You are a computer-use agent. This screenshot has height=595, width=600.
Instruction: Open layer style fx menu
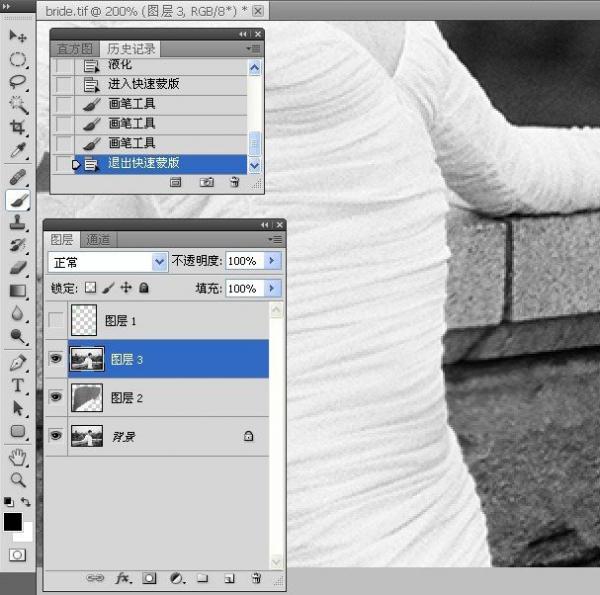(x=123, y=578)
